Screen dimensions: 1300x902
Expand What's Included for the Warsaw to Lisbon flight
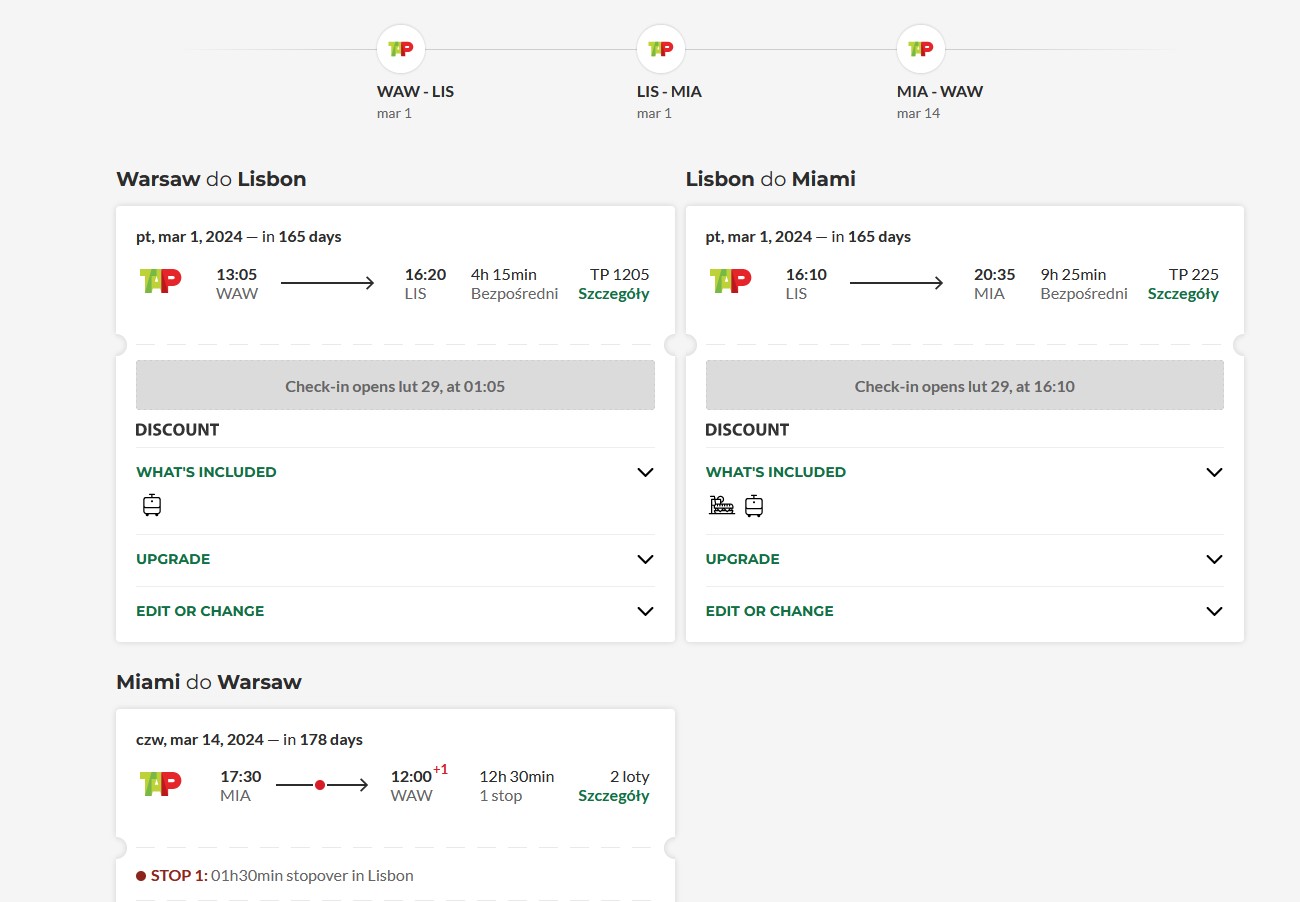point(395,472)
